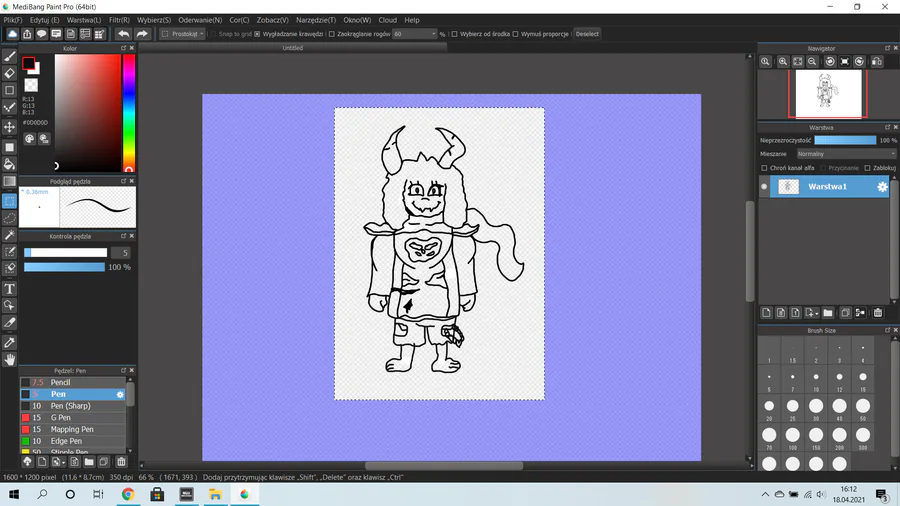Open the Warstwa menu
The height and width of the screenshot is (506, 900).
[x=83, y=20]
